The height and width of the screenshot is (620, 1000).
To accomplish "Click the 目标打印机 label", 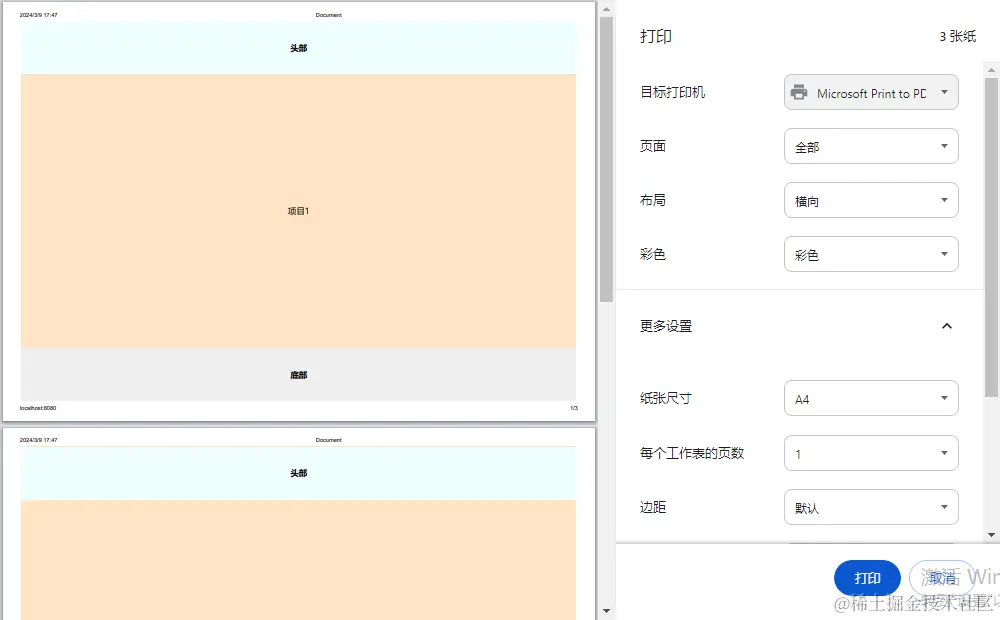I will click(x=672, y=92).
